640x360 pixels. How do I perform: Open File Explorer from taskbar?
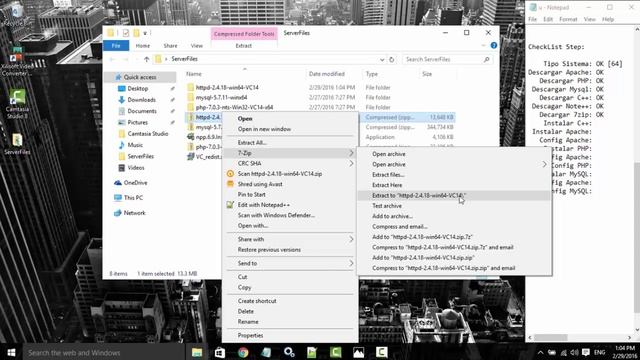(x=197, y=352)
